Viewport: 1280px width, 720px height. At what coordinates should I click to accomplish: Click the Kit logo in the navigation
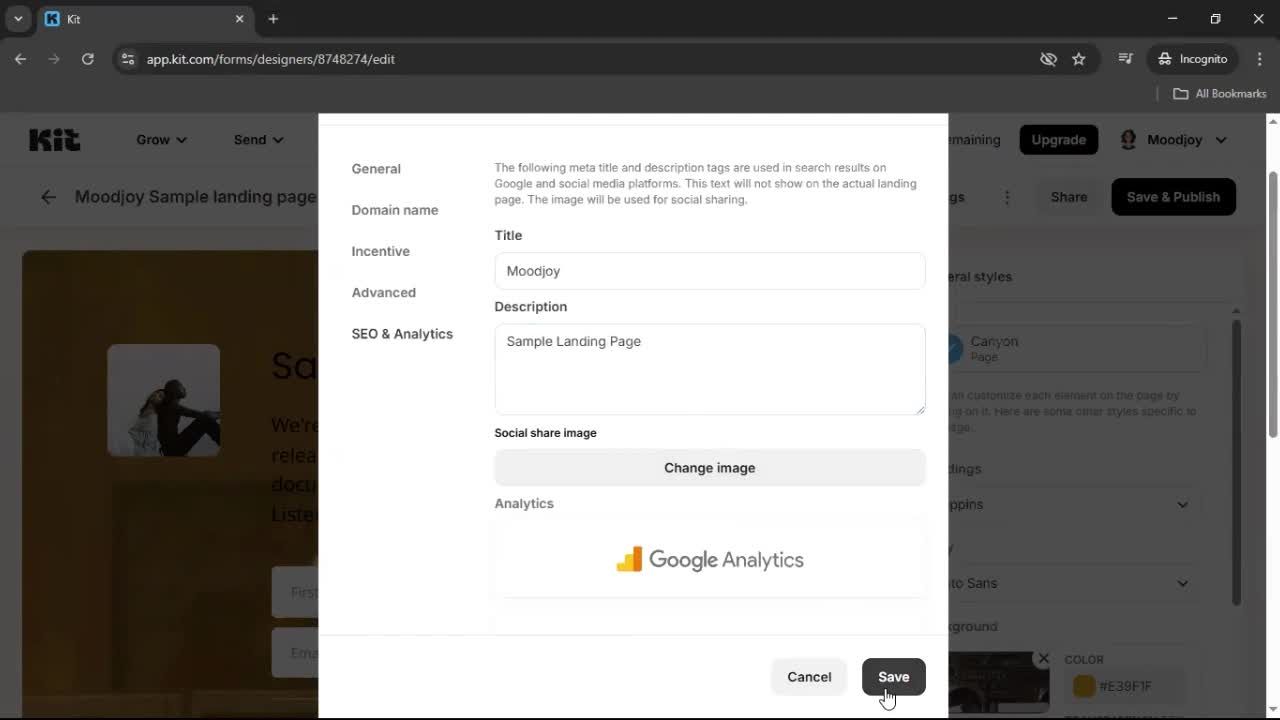pos(54,140)
